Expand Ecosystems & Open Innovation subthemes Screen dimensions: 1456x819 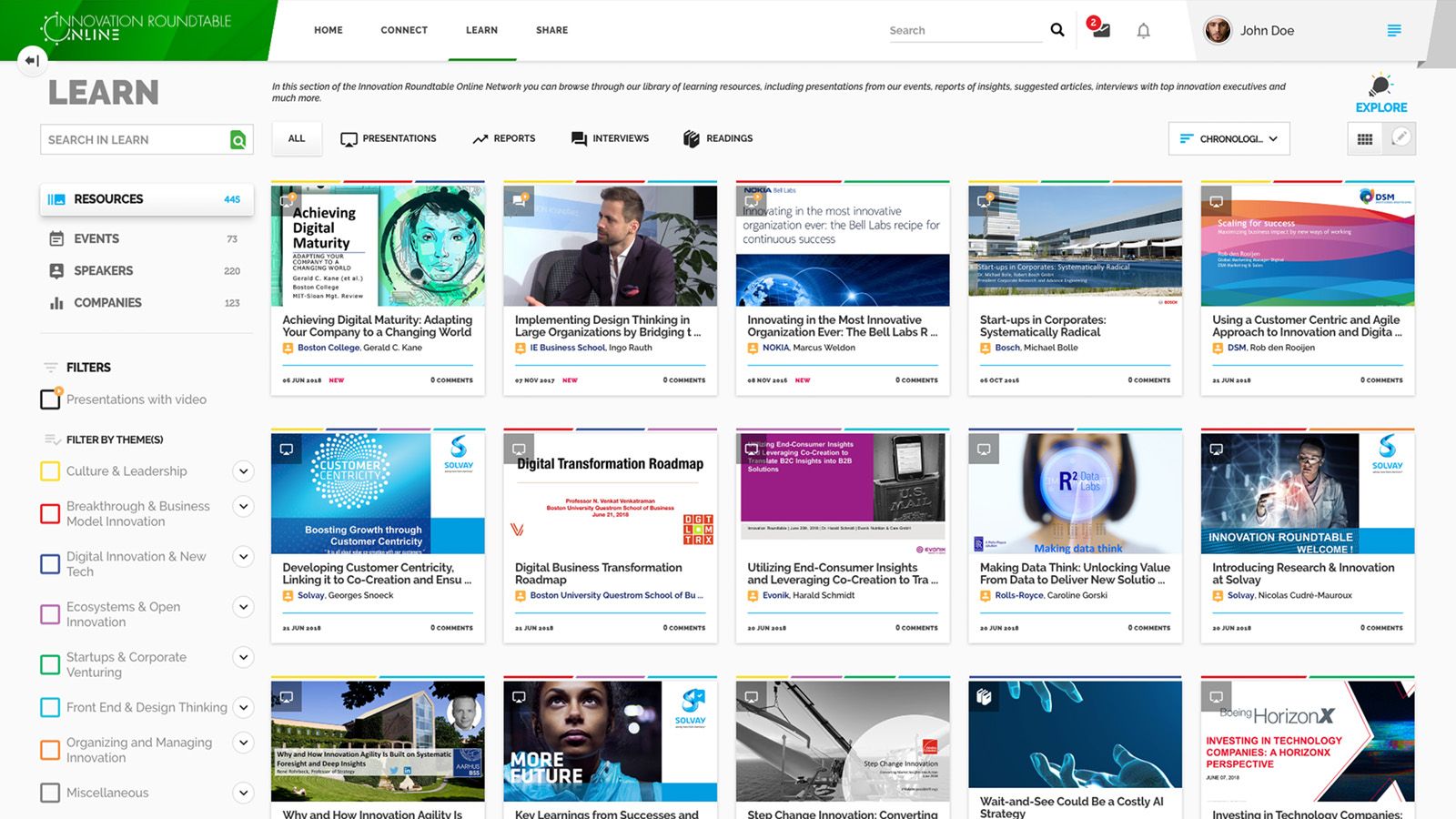click(x=243, y=607)
